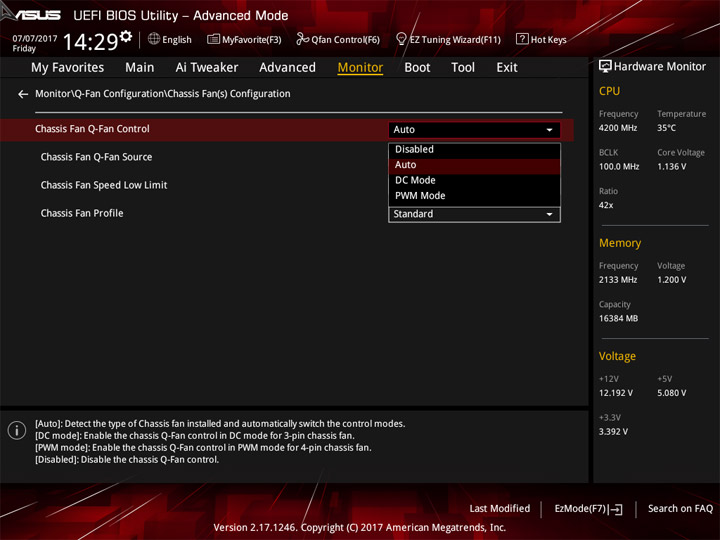Select PWM Mode option
Image resolution: width=720 pixels, height=540 pixels.
tap(474, 196)
